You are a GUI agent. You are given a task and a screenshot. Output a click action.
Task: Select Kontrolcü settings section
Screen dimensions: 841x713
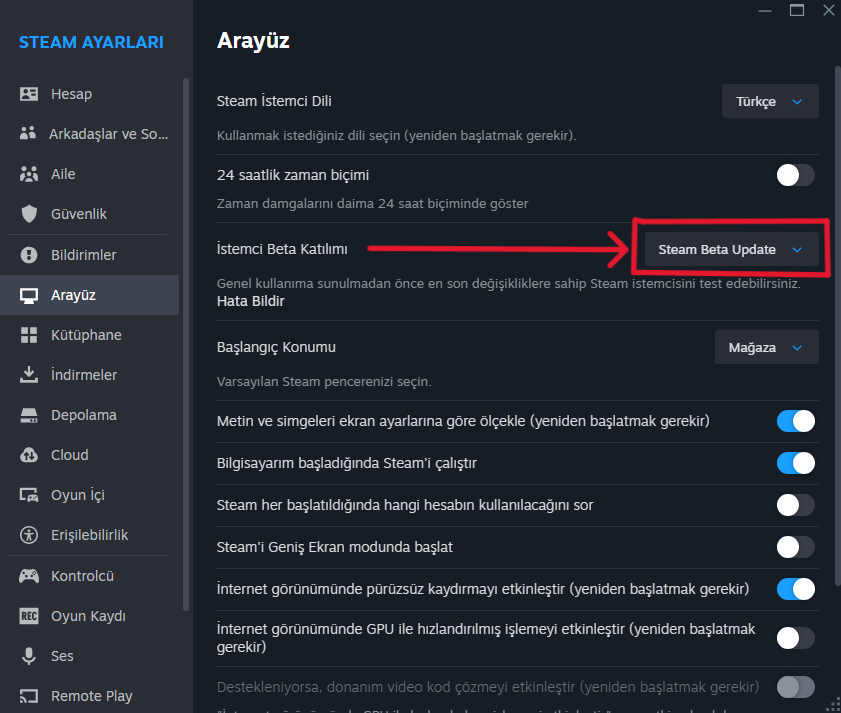[x=90, y=576]
